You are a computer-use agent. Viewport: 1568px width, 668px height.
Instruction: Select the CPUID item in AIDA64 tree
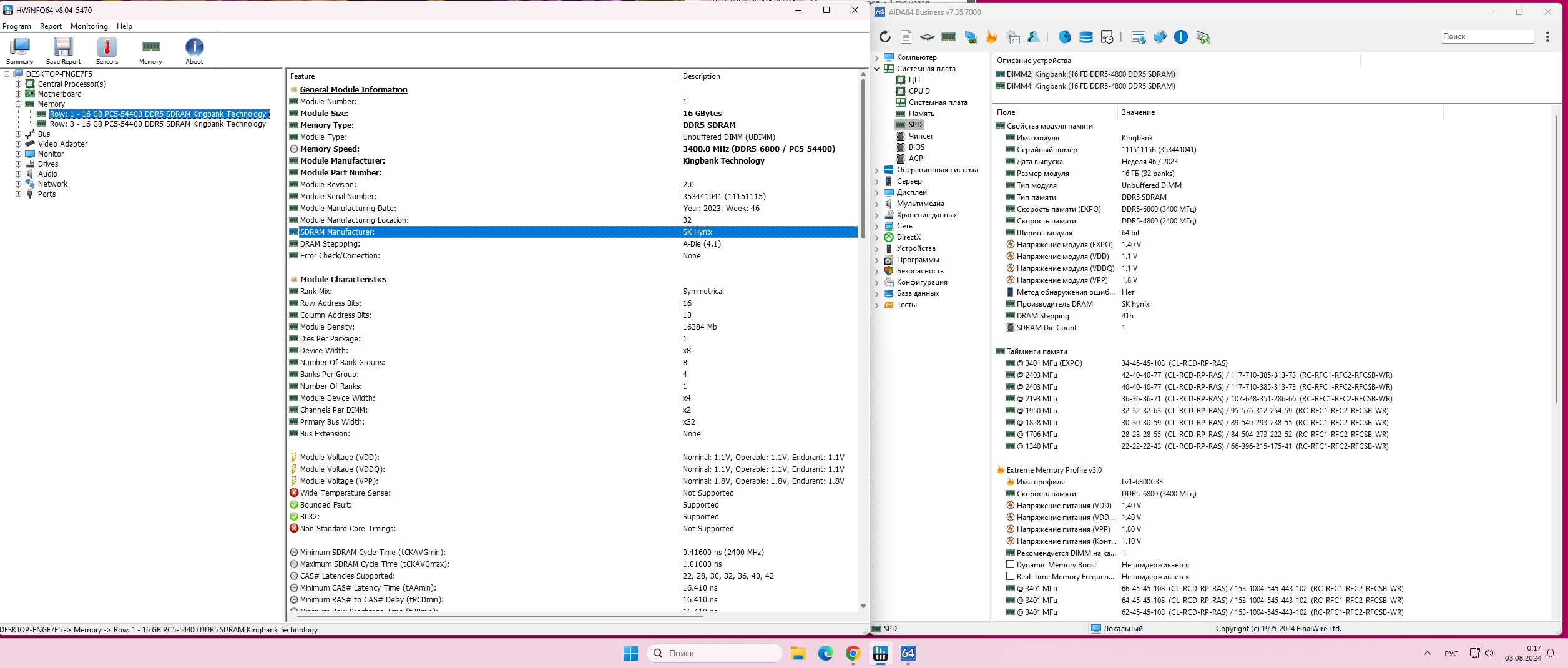pyautogui.click(x=919, y=91)
